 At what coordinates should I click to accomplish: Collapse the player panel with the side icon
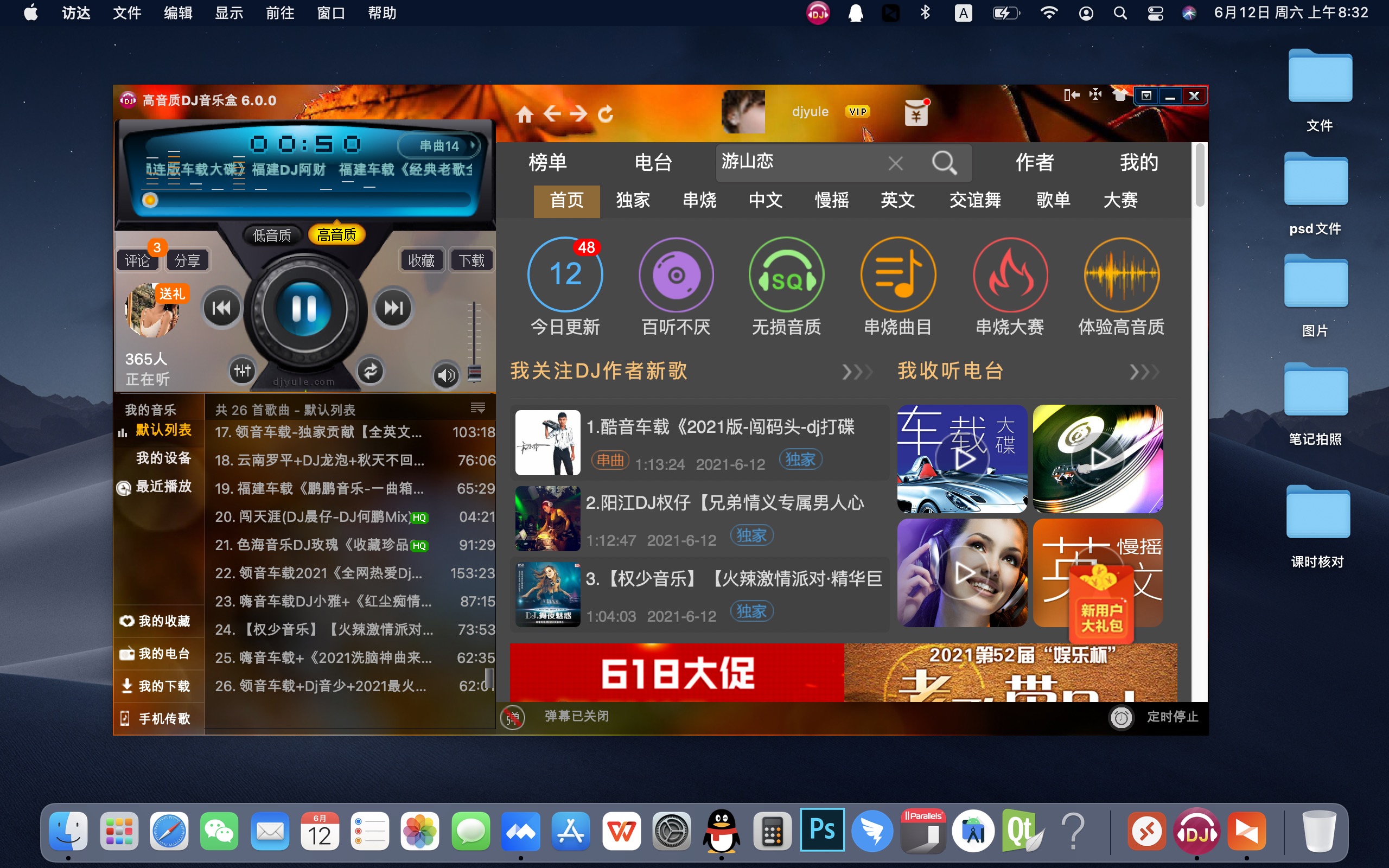[1072, 95]
